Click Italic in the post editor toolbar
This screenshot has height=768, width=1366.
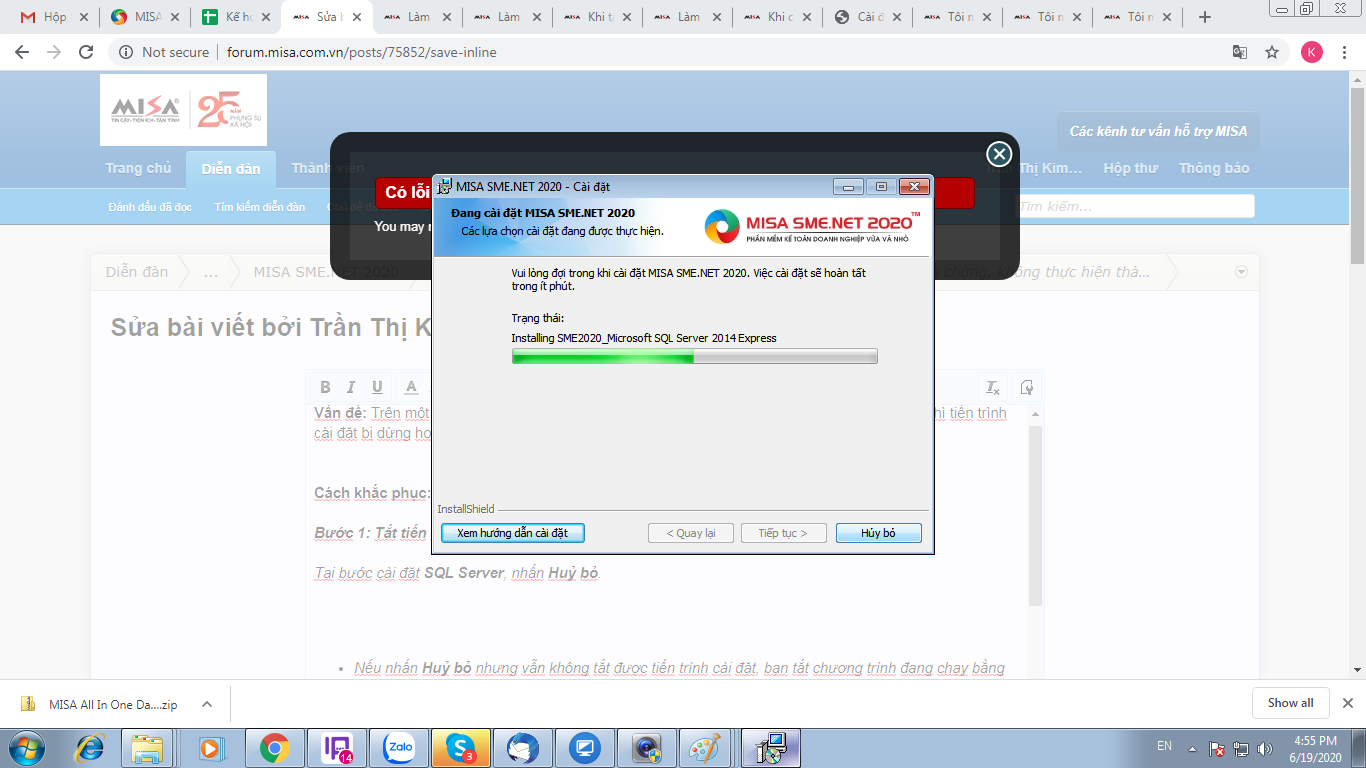pos(351,387)
